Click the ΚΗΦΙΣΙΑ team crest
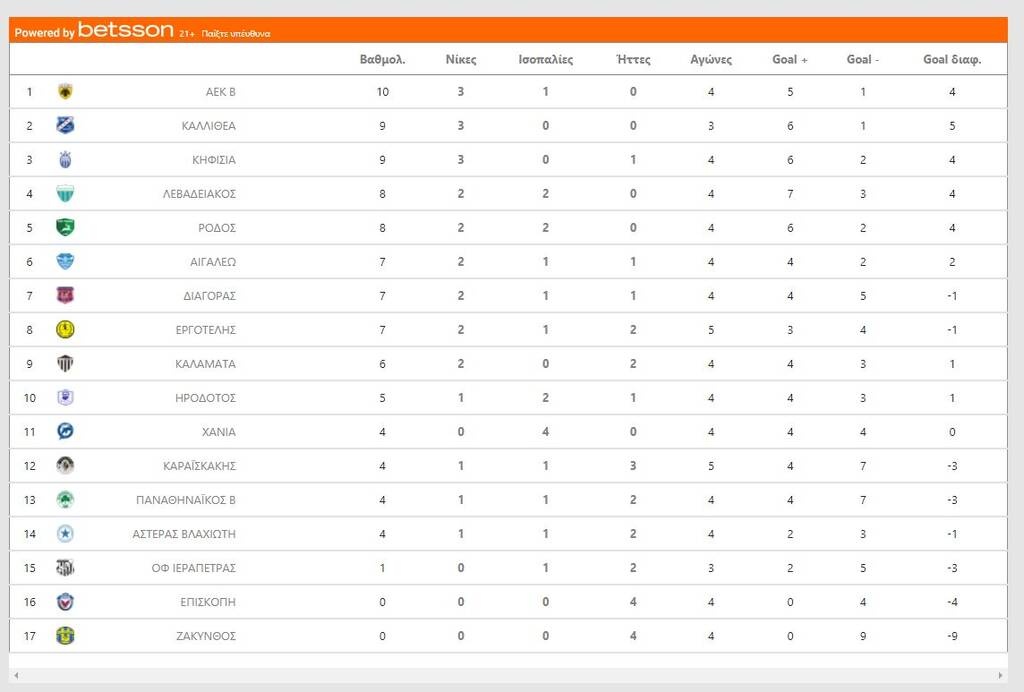This screenshot has width=1024, height=692. (65, 159)
